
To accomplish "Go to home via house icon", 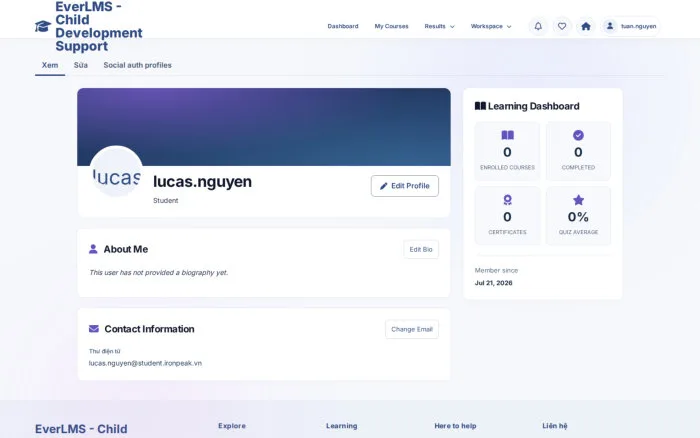I will pos(586,26).
